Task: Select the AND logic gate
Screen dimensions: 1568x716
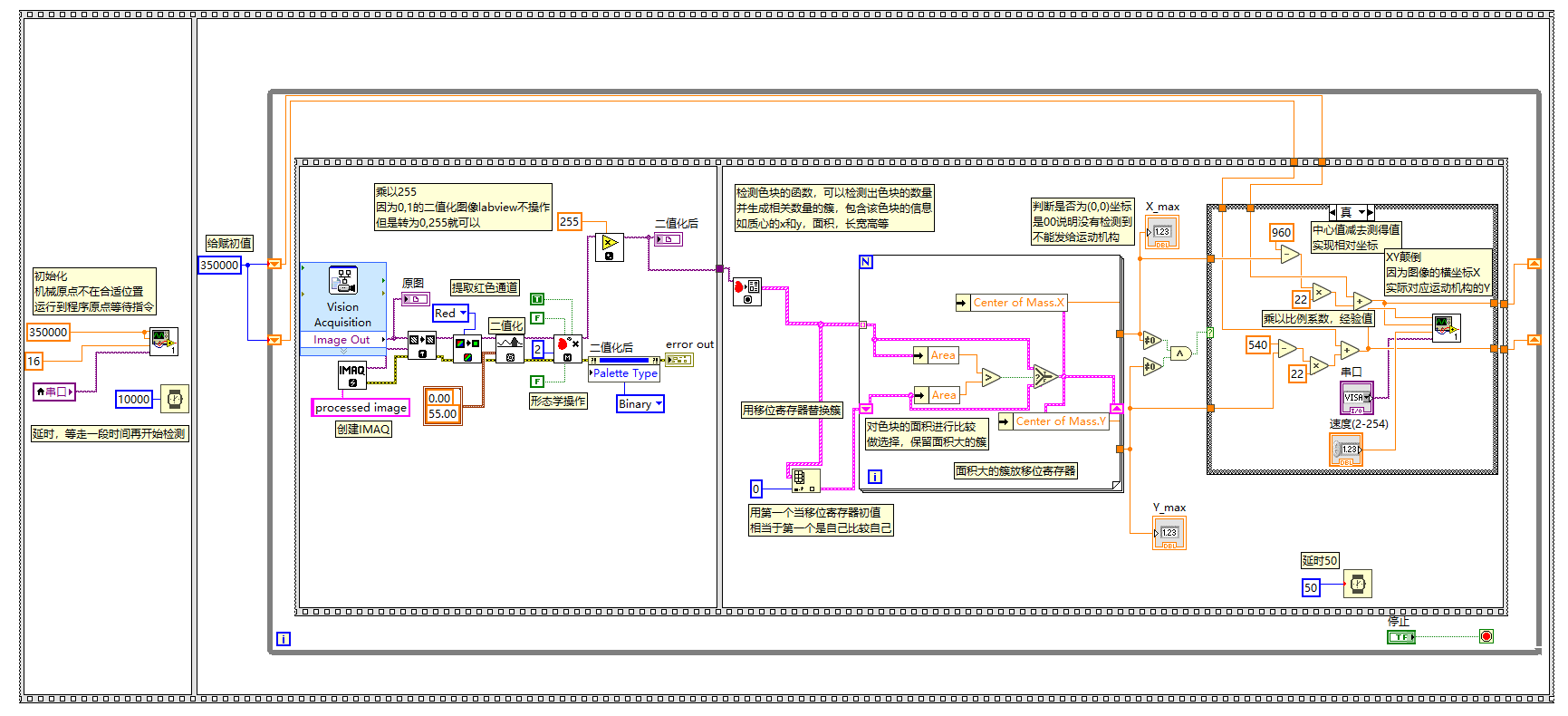Action: (x=1180, y=353)
